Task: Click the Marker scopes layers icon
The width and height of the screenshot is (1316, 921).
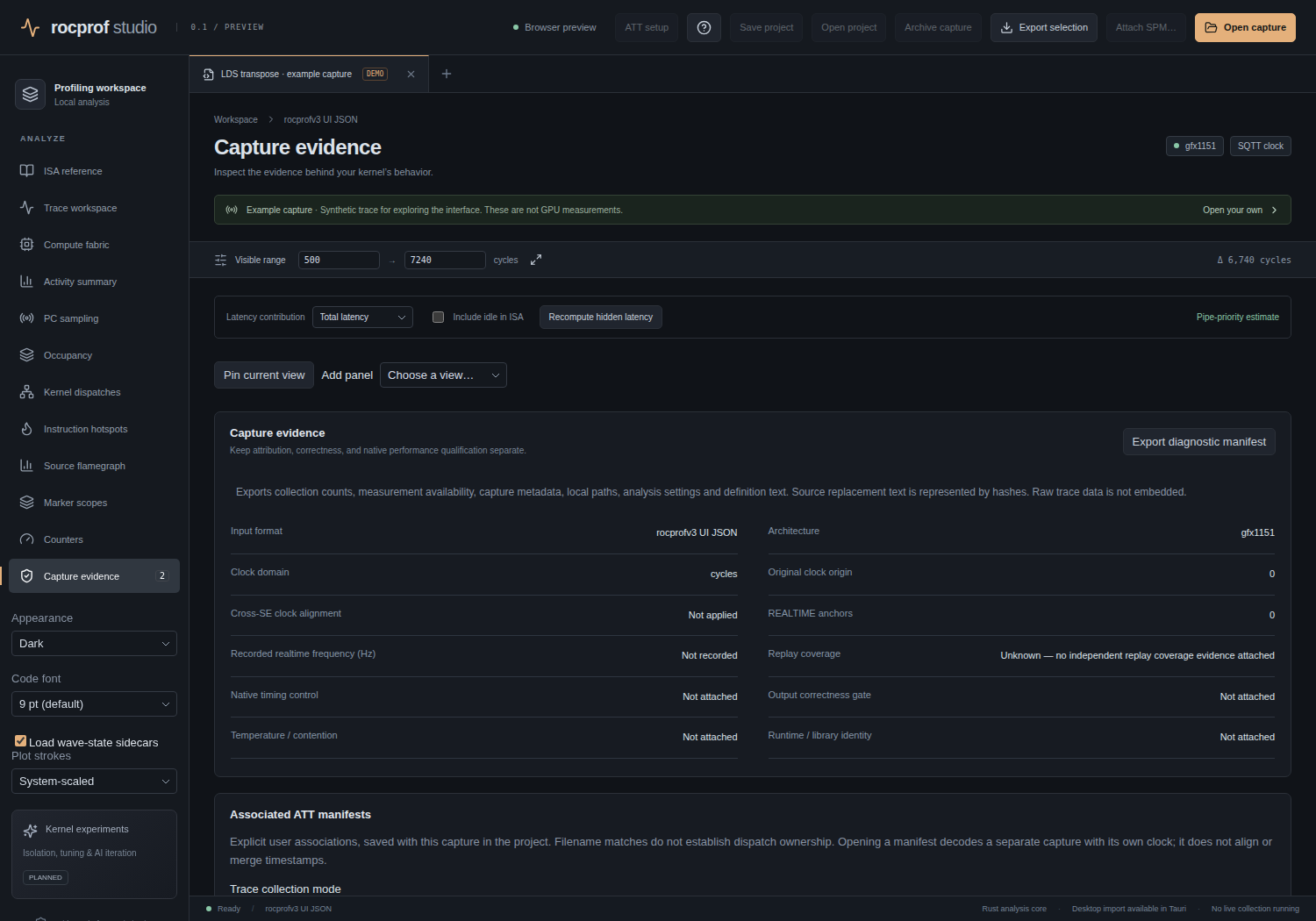Action: (26, 503)
